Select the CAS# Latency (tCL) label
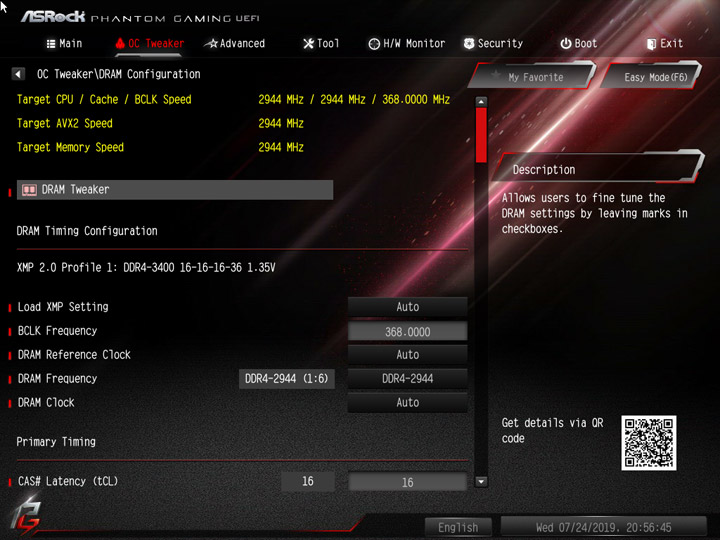Image resolution: width=720 pixels, height=540 pixels. click(x=68, y=481)
